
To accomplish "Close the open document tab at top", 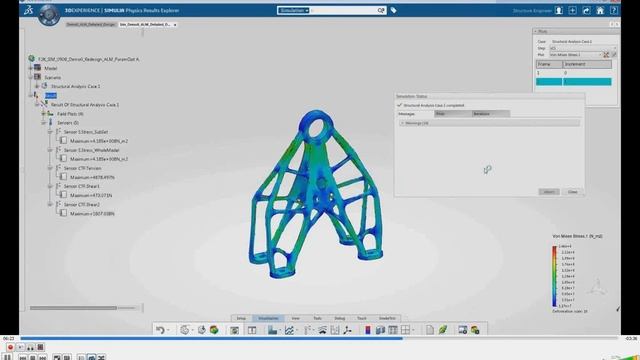I will [x=175, y=25].
